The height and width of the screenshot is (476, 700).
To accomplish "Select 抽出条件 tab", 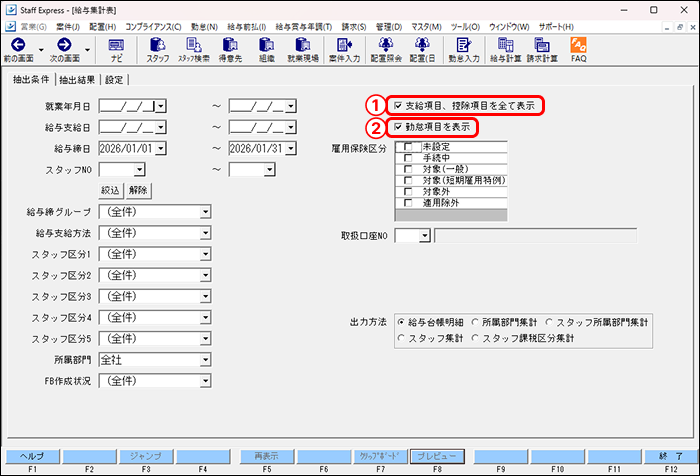I will coord(31,79).
